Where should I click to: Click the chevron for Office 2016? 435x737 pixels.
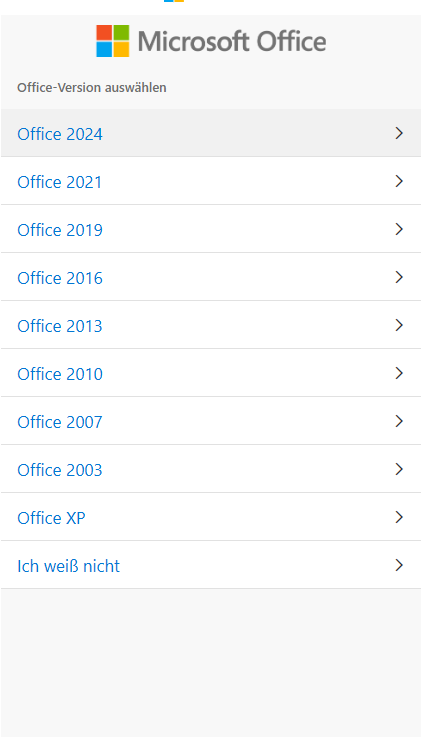click(x=399, y=277)
